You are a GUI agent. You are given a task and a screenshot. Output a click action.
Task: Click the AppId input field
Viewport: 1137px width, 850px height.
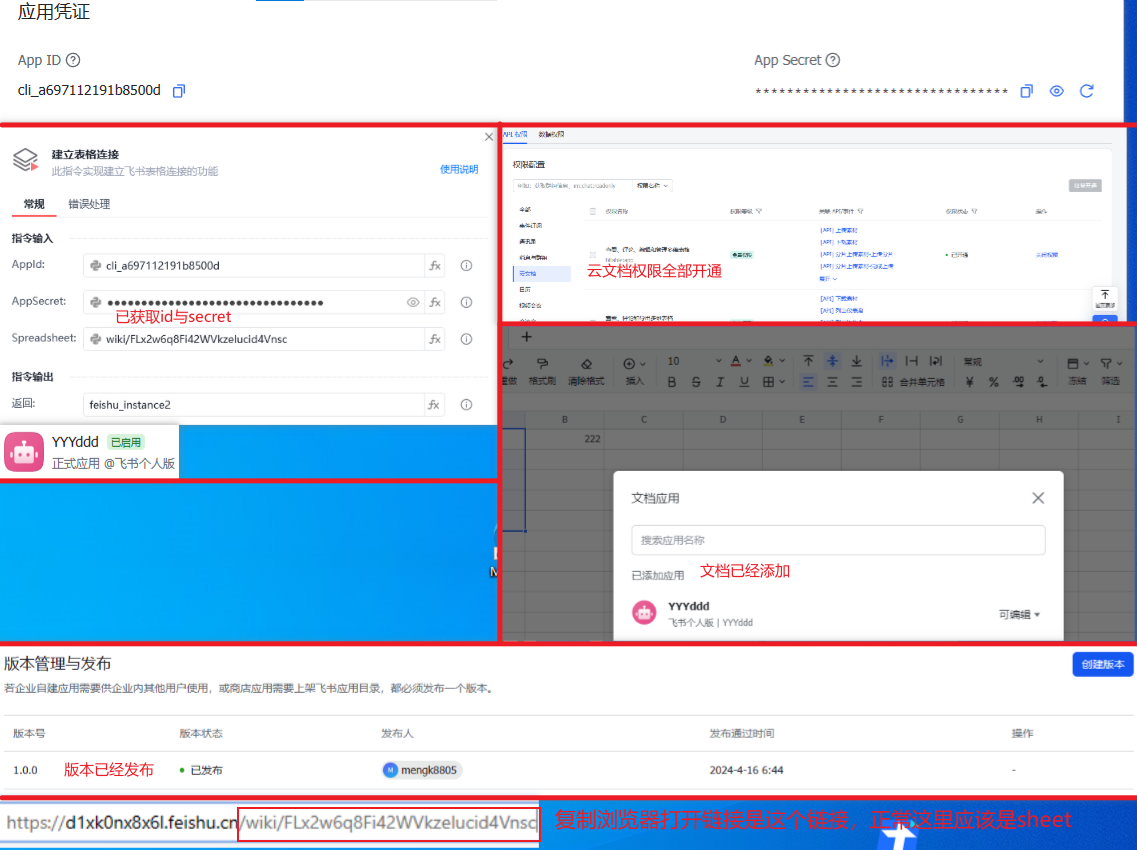253,265
